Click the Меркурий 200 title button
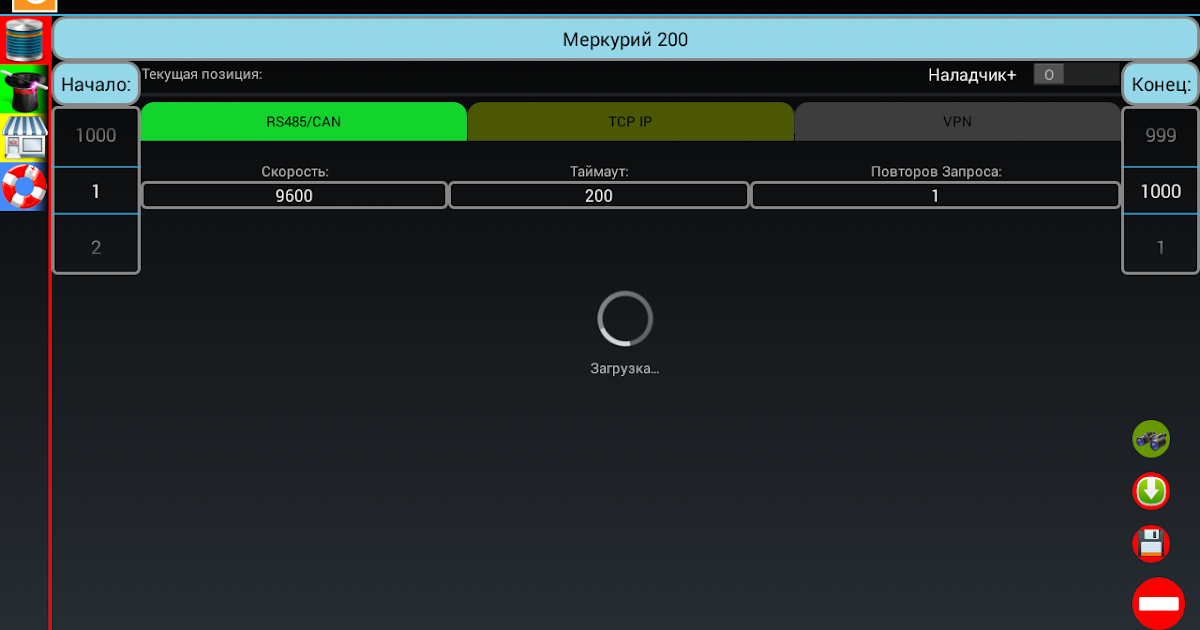This screenshot has width=1200, height=630. coord(625,40)
